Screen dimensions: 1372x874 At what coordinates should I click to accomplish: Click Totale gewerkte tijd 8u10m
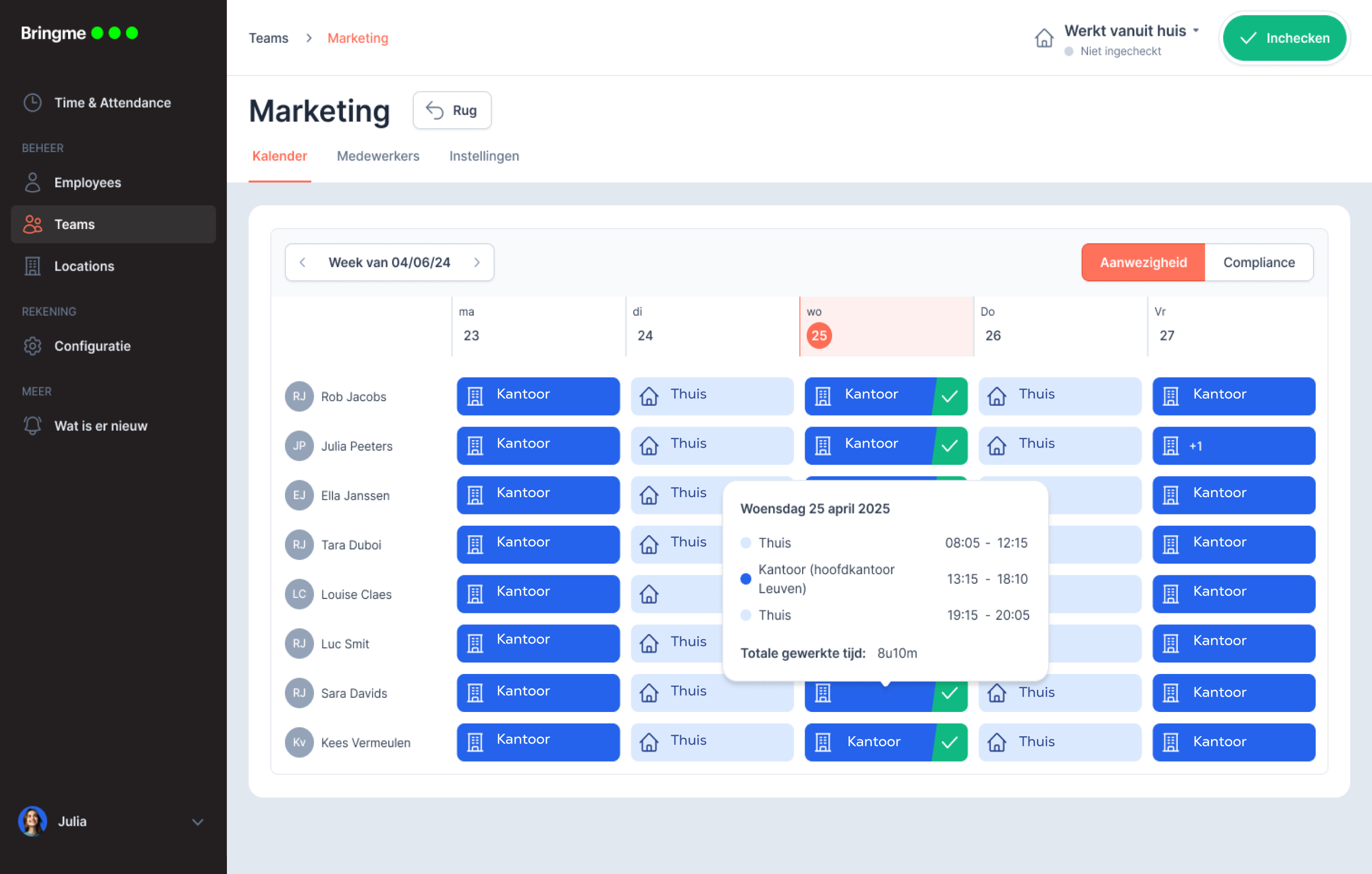[829, 653]
